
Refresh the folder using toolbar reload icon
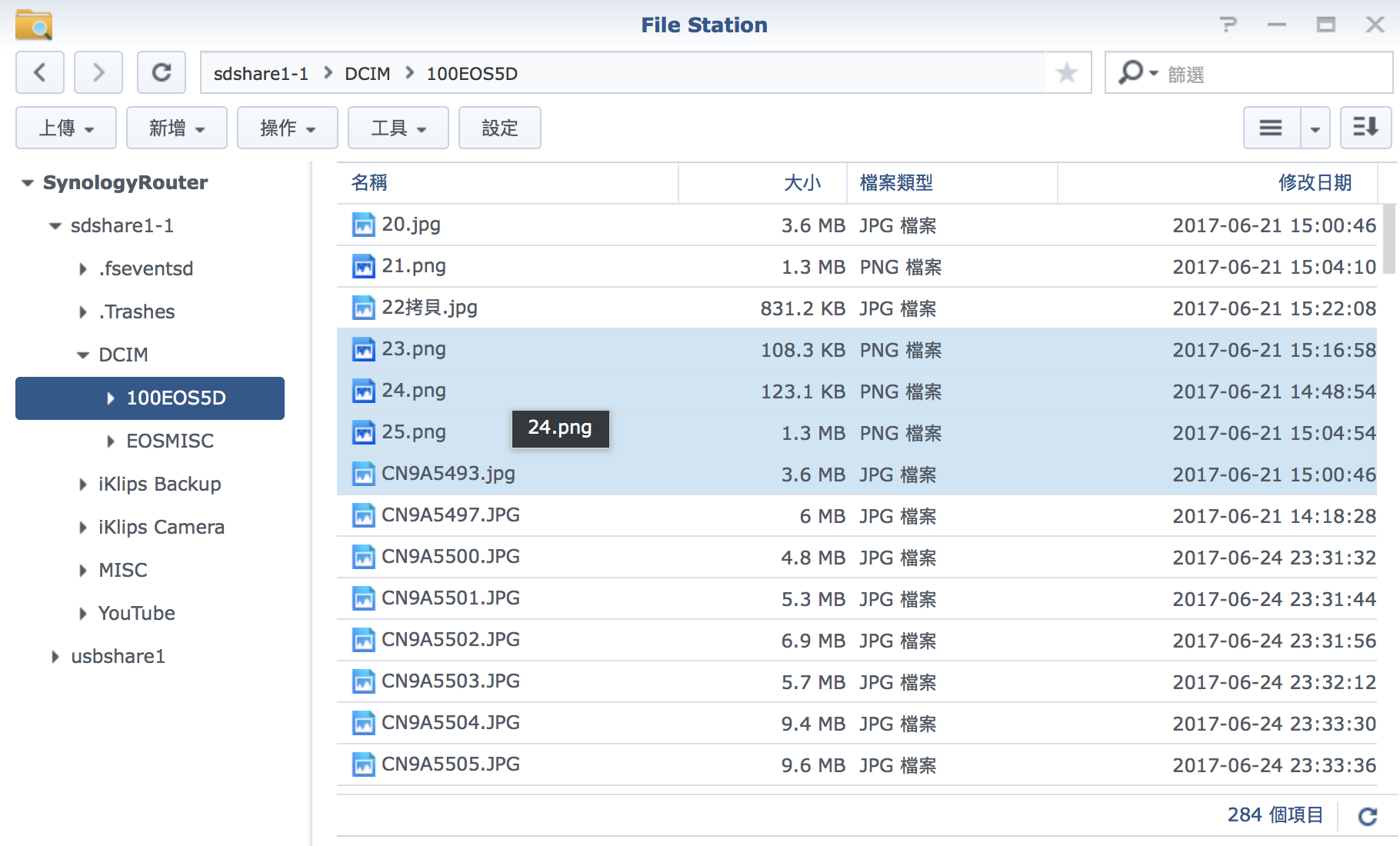[x=162, y=73]
